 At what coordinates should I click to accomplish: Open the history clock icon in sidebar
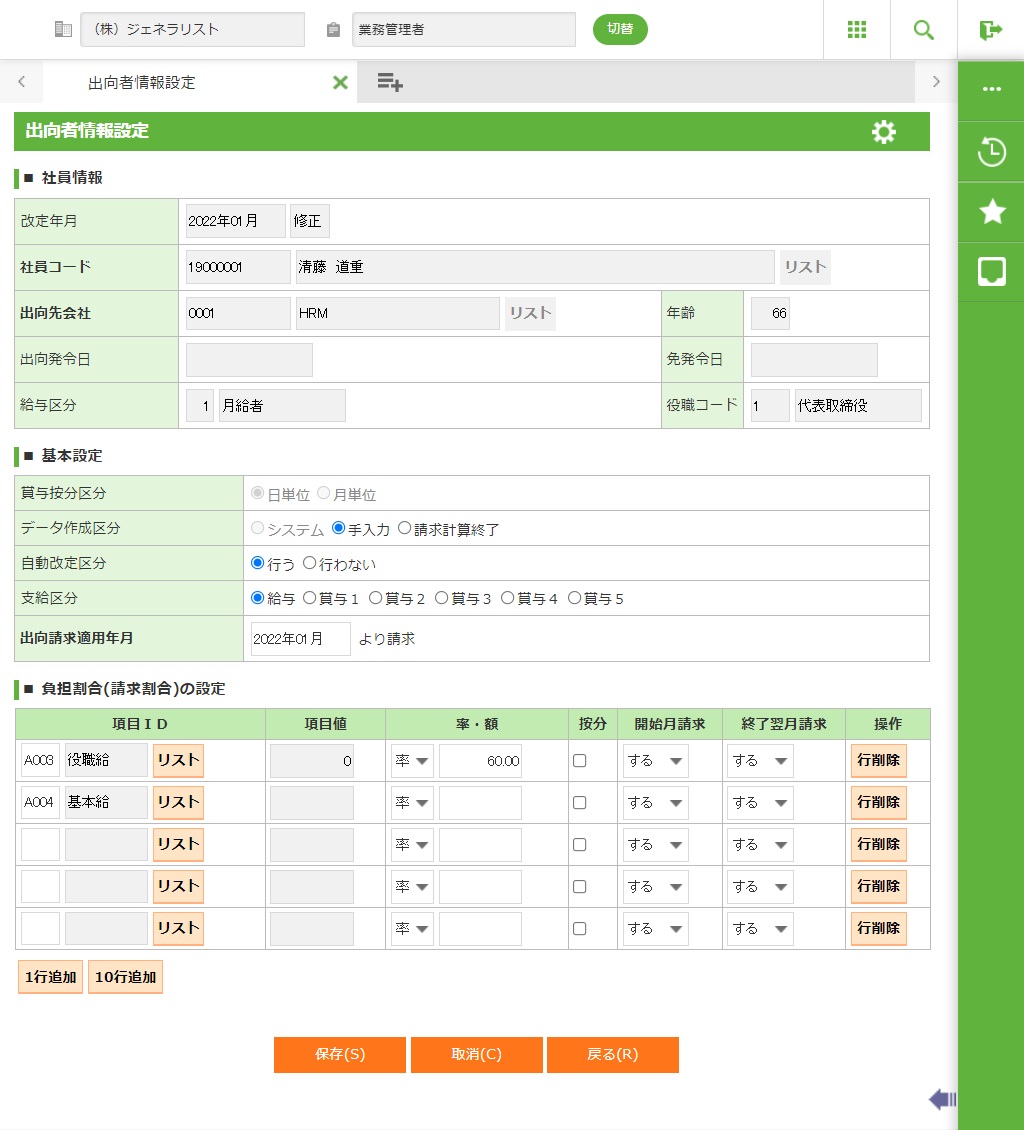(991, 153)
